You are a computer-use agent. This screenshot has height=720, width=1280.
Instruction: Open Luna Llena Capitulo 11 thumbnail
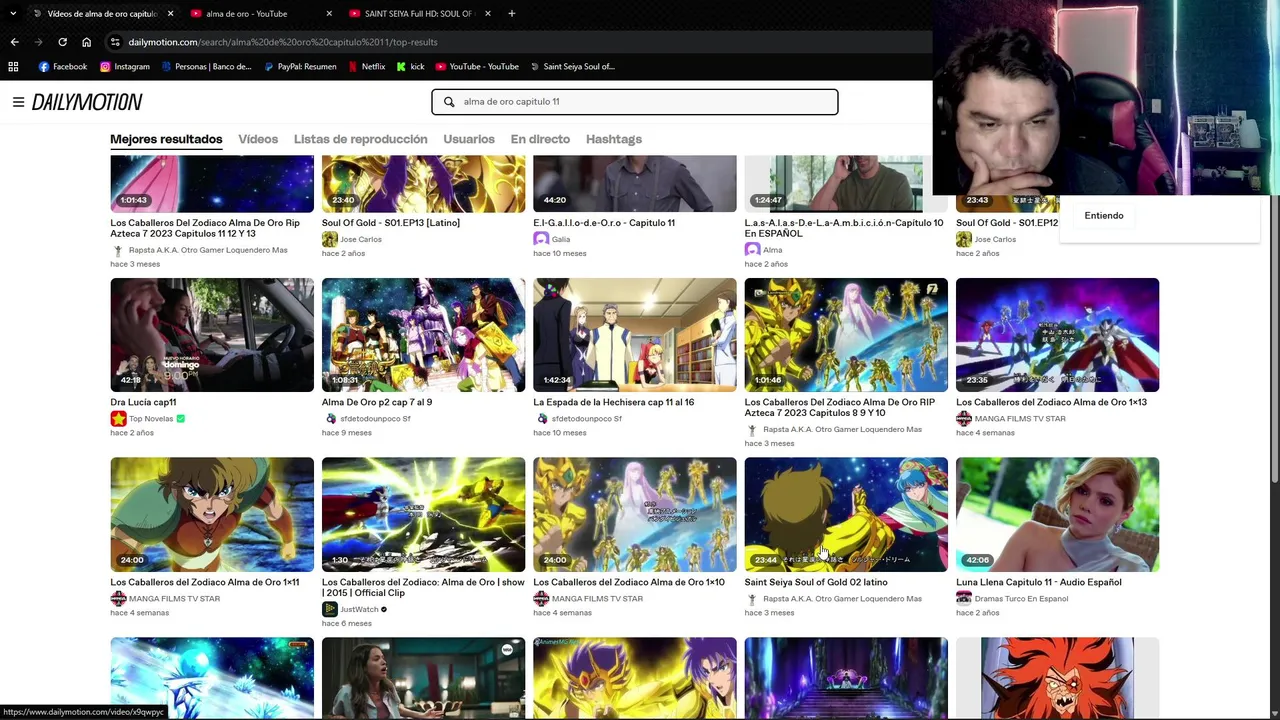click(1057, 515)
